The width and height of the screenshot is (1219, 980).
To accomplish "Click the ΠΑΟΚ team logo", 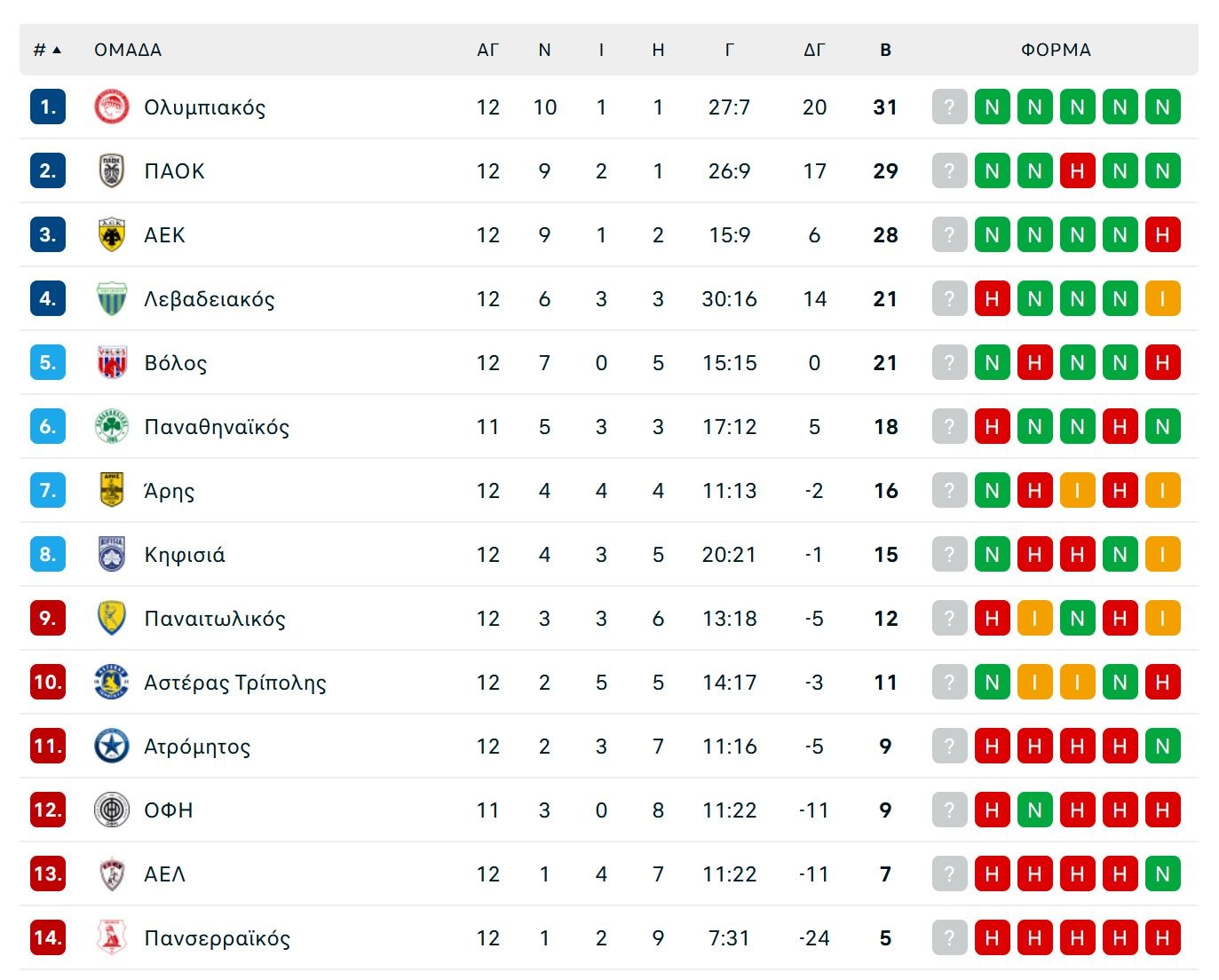I will 111,171.
